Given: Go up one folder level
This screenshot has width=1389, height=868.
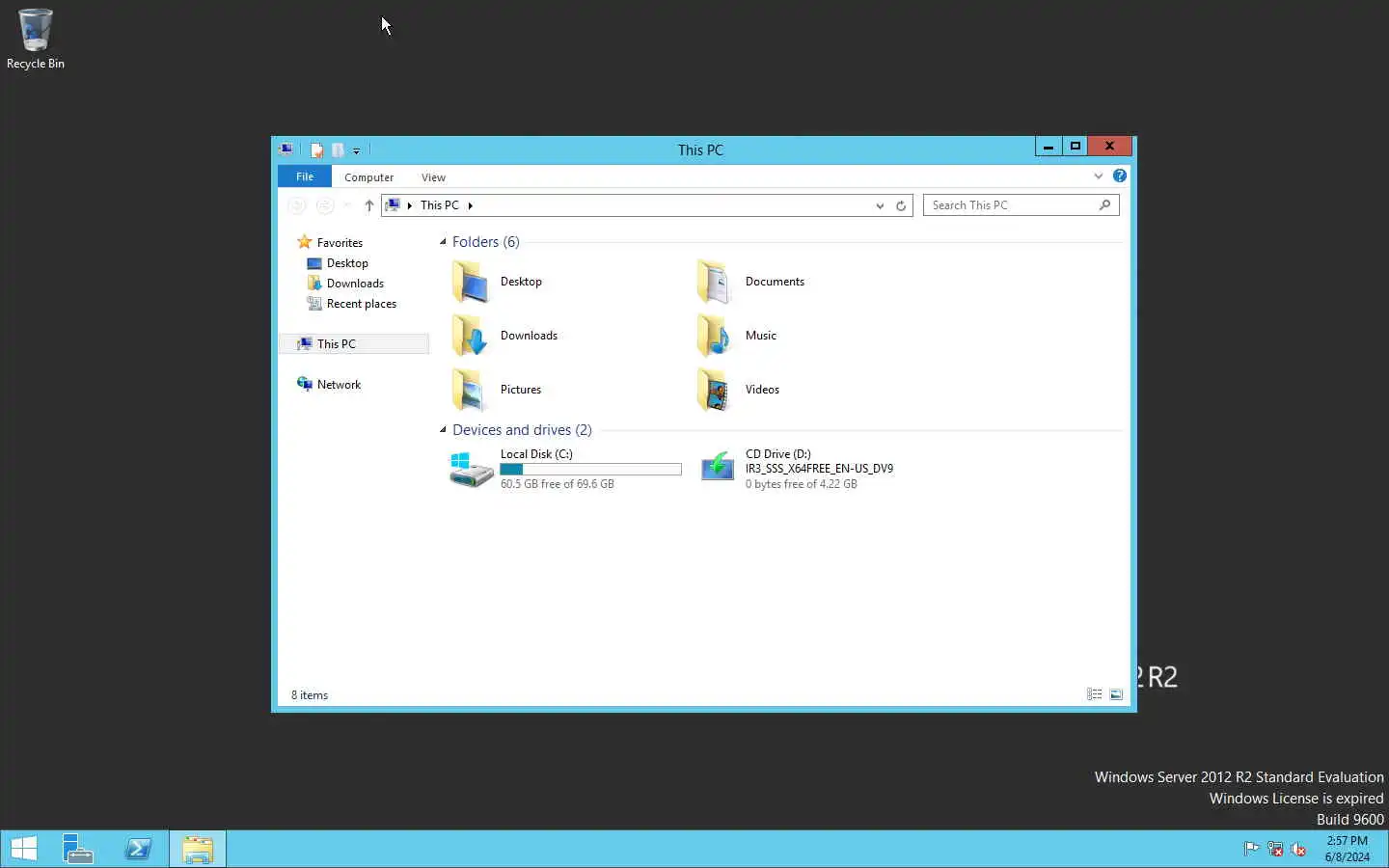Looking at the screenshot, I should [x=368, y=205].
